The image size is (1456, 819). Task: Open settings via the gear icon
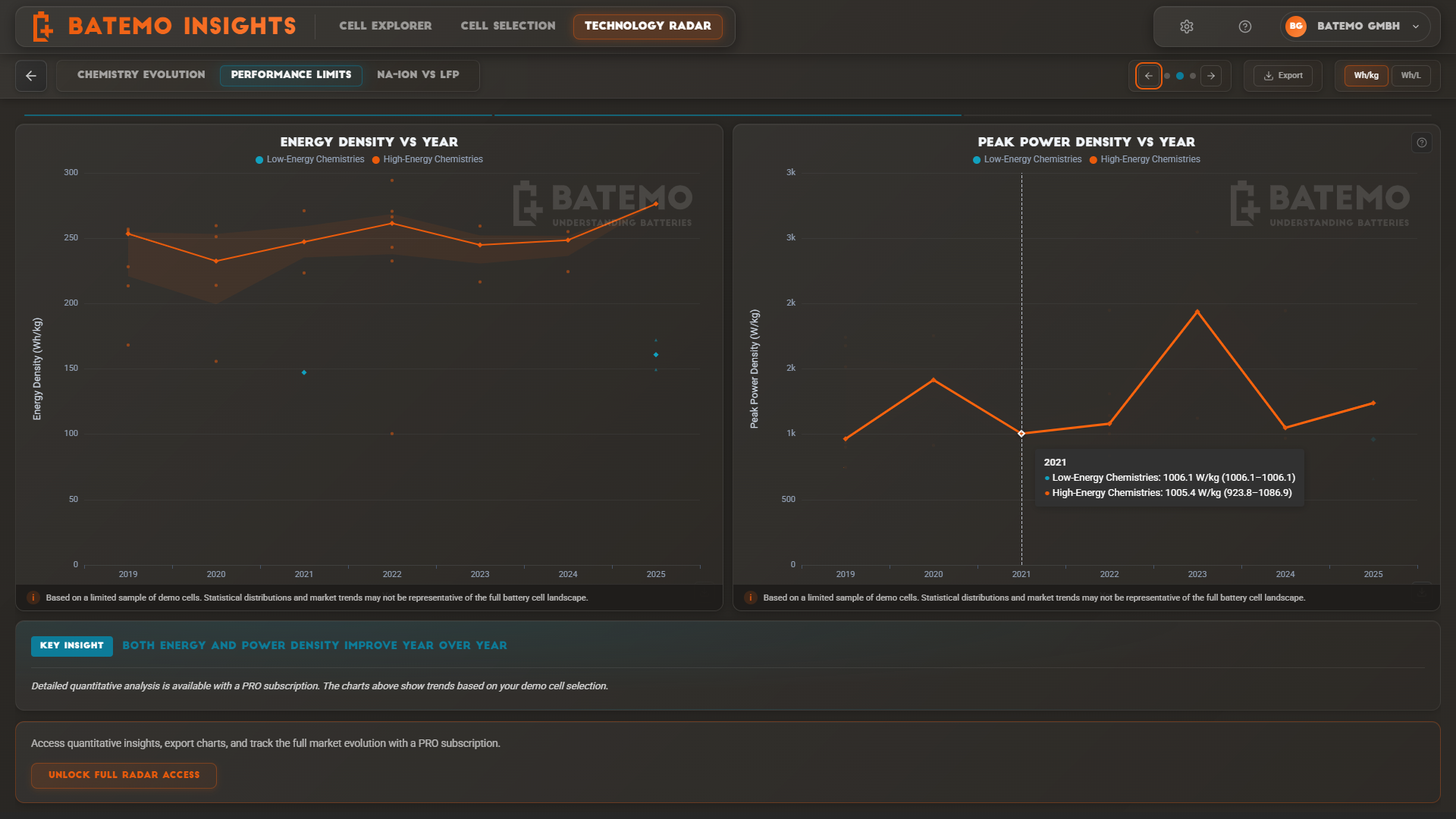(1187, 27)
